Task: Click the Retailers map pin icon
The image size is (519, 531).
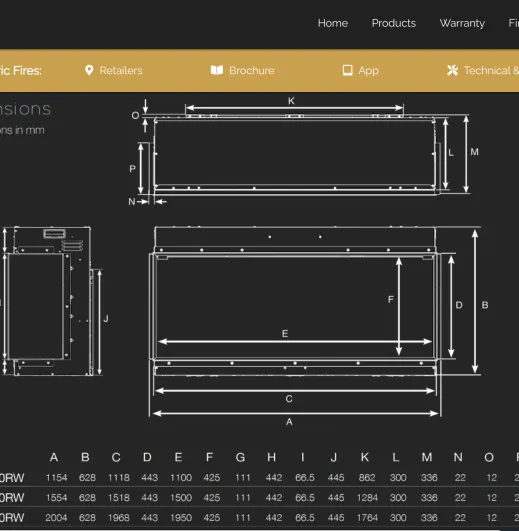Action: click(89, 70)
